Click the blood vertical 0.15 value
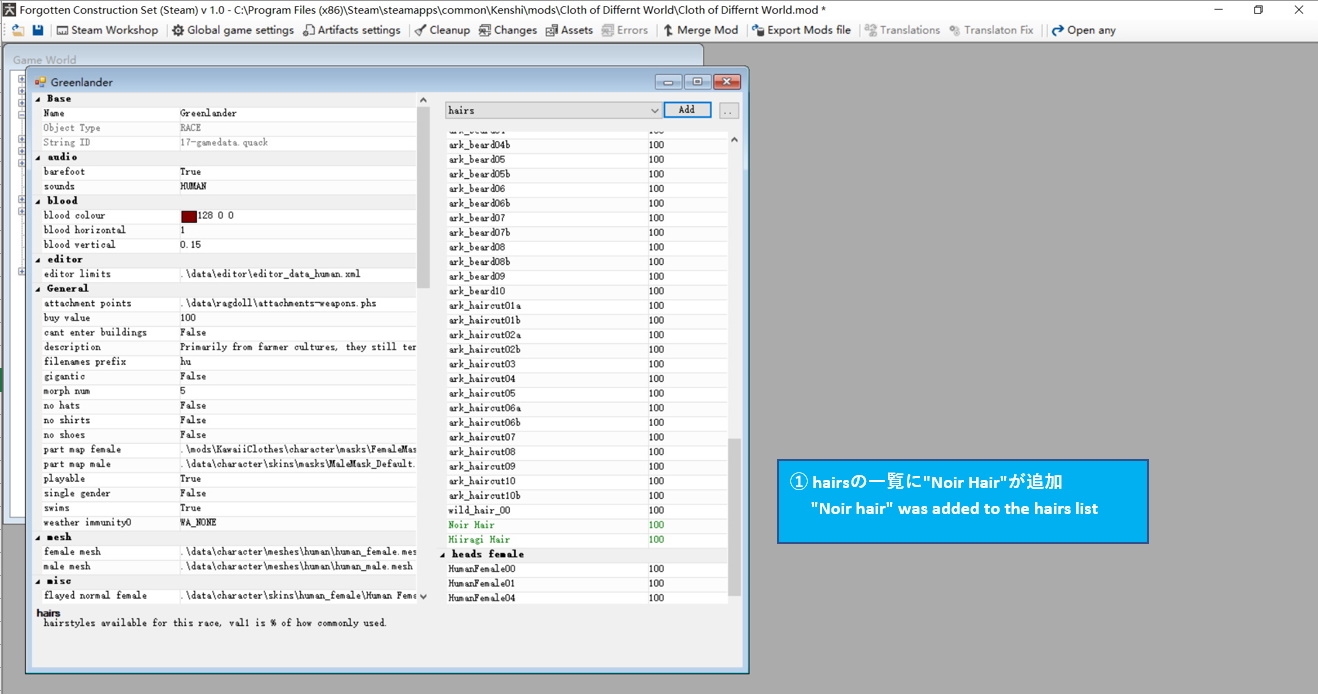The width and height of the screenshot is (1318, 694). pos(190,245)
